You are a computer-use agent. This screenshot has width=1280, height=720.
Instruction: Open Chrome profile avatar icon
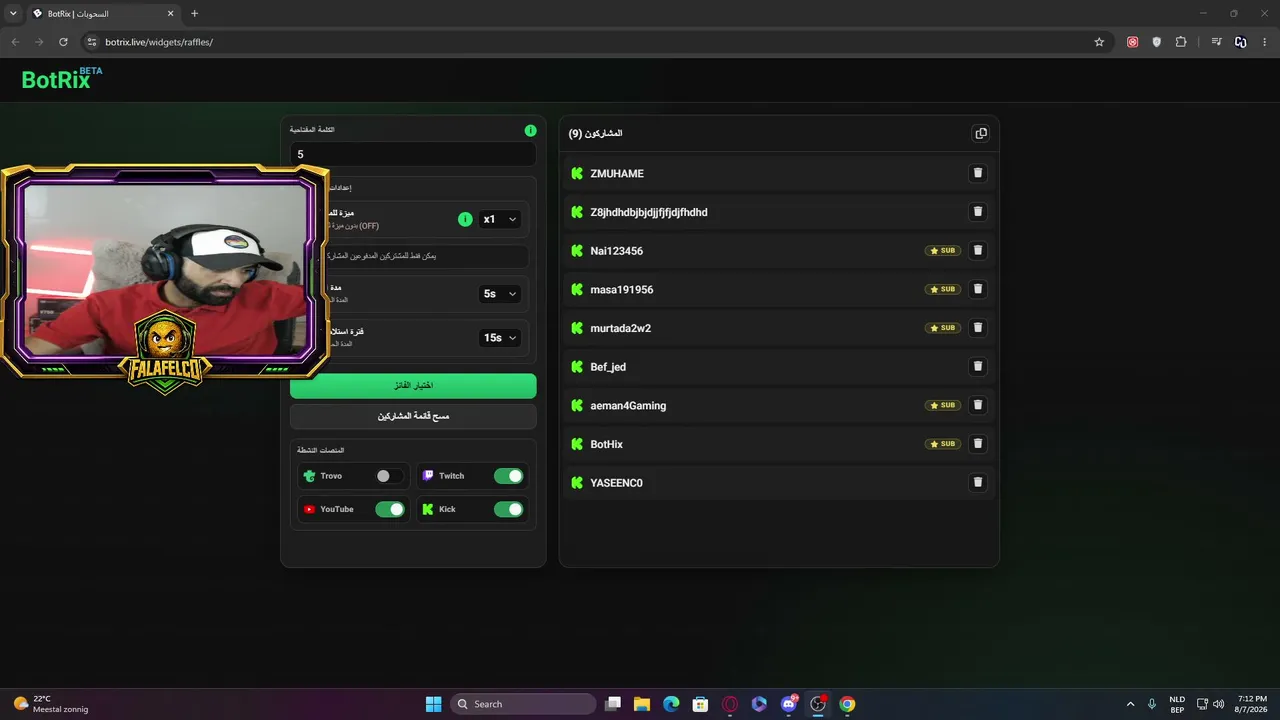pos(1240,42)
